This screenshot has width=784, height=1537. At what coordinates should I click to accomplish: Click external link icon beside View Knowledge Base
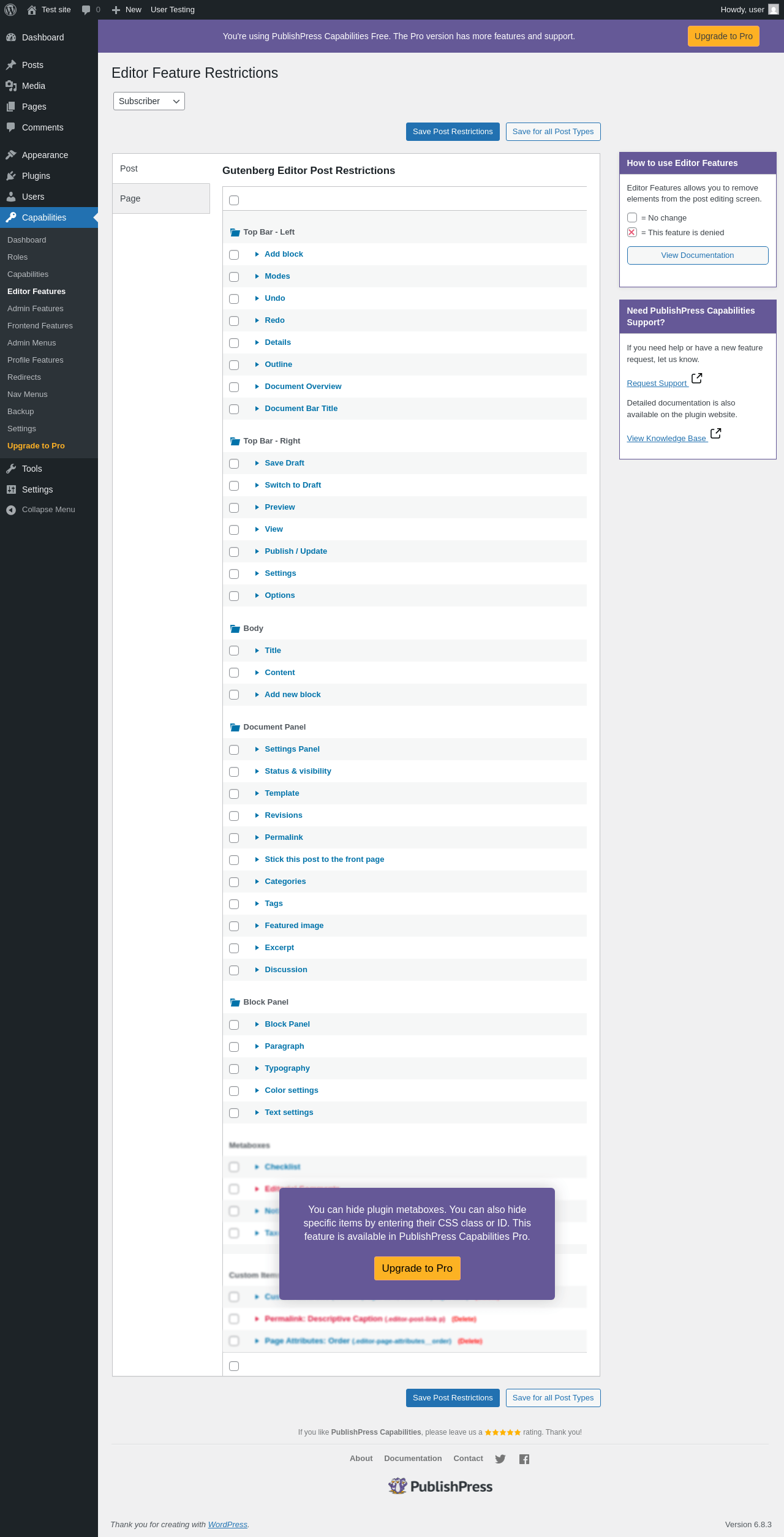715,434
